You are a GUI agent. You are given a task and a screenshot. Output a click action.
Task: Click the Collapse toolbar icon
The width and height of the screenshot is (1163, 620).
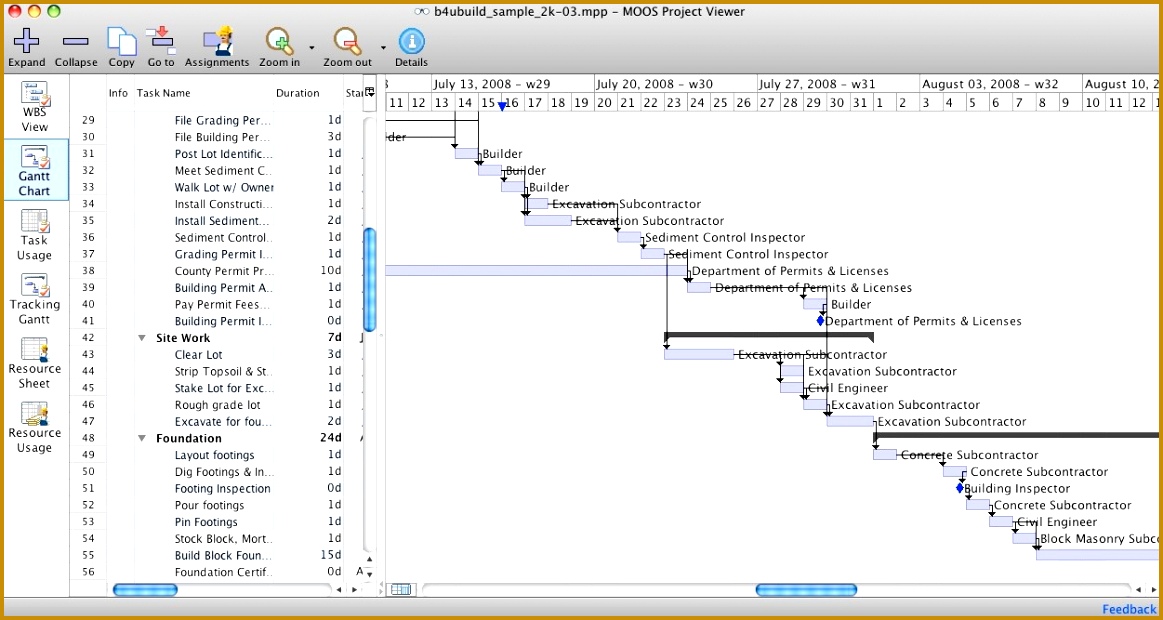coord(76,45)
